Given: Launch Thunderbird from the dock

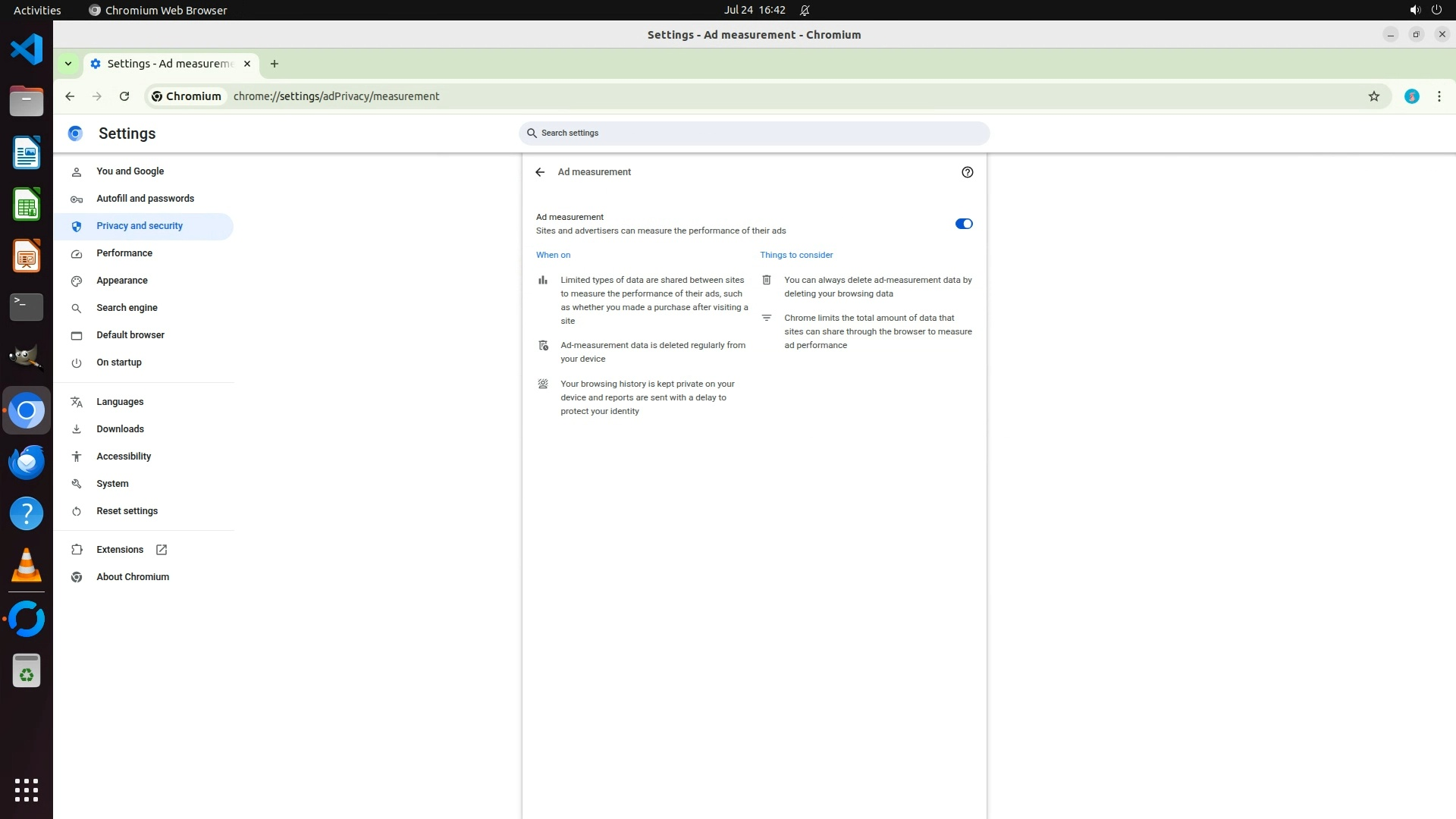Looking at the screenshot, I should pos(27,462).
